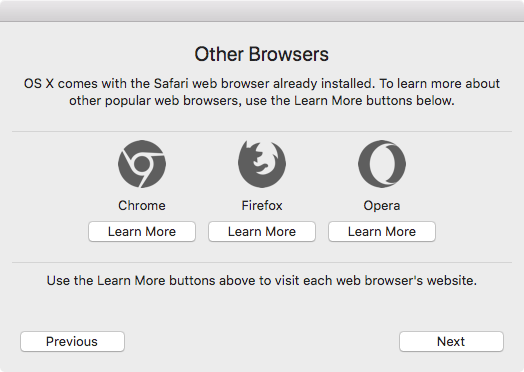Click the hint text about visiting websites

(262, 280)
